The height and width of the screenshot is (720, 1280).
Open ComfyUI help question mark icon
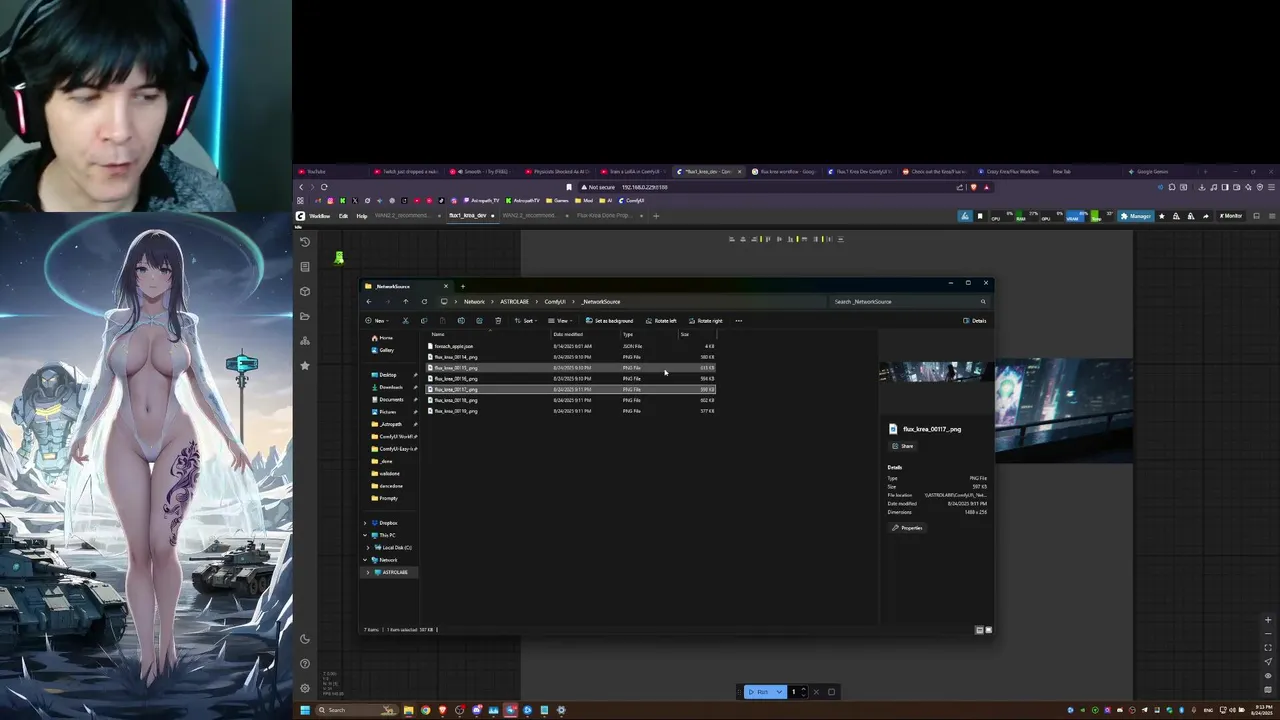pos(305,664)
